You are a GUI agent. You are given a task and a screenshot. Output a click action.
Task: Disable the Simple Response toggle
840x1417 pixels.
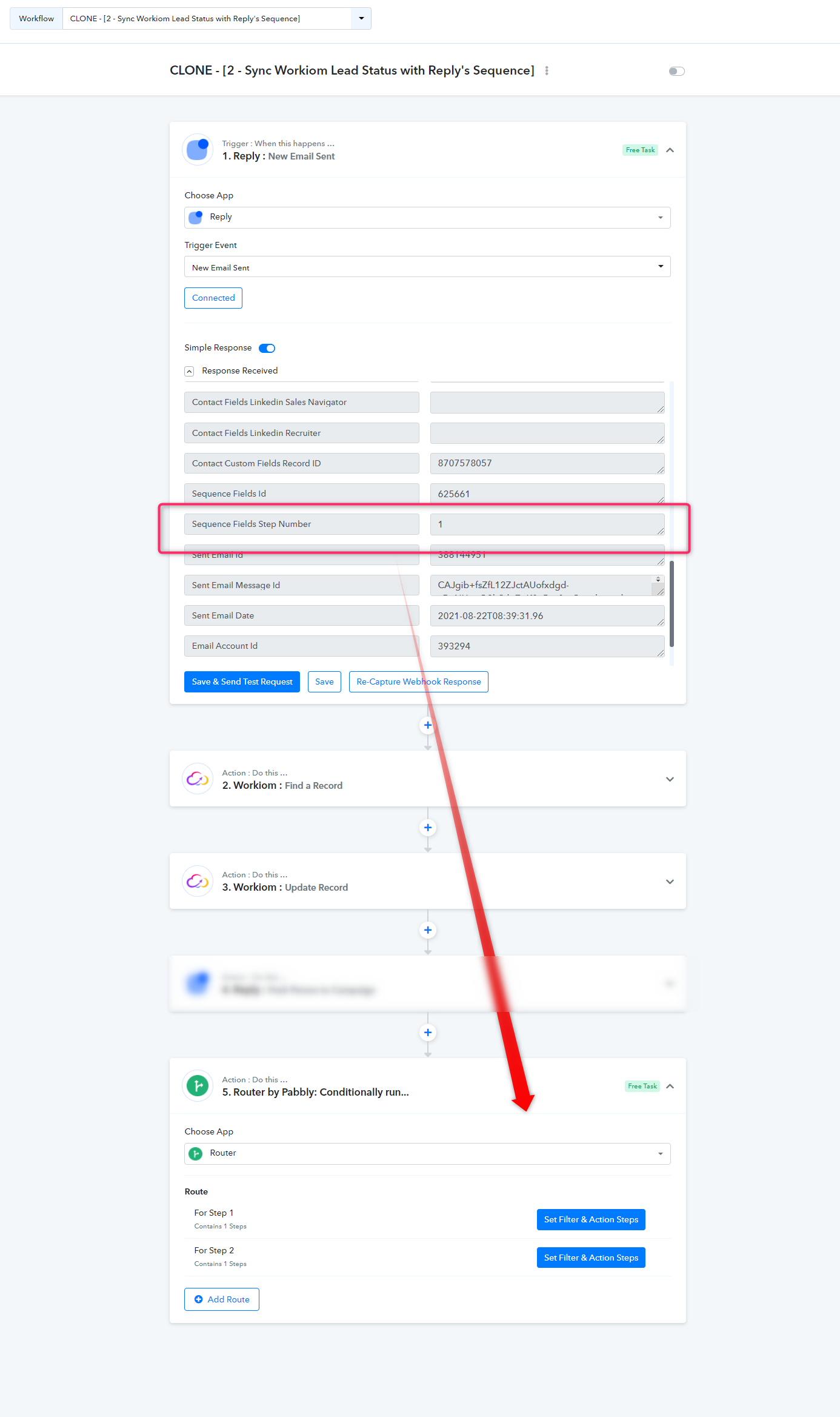click(267, 348)
